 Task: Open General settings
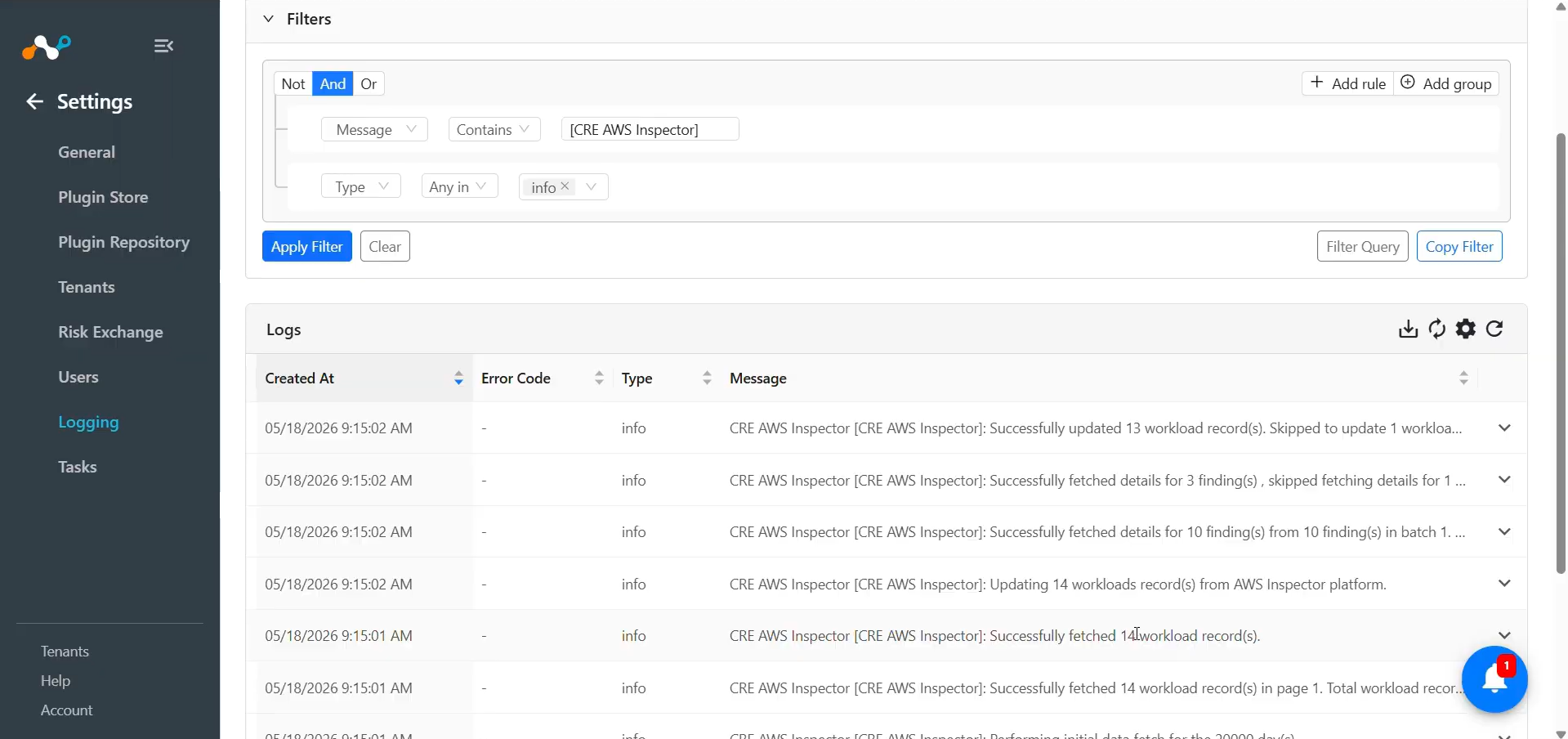pyautogui.click(x=87, y=152)
